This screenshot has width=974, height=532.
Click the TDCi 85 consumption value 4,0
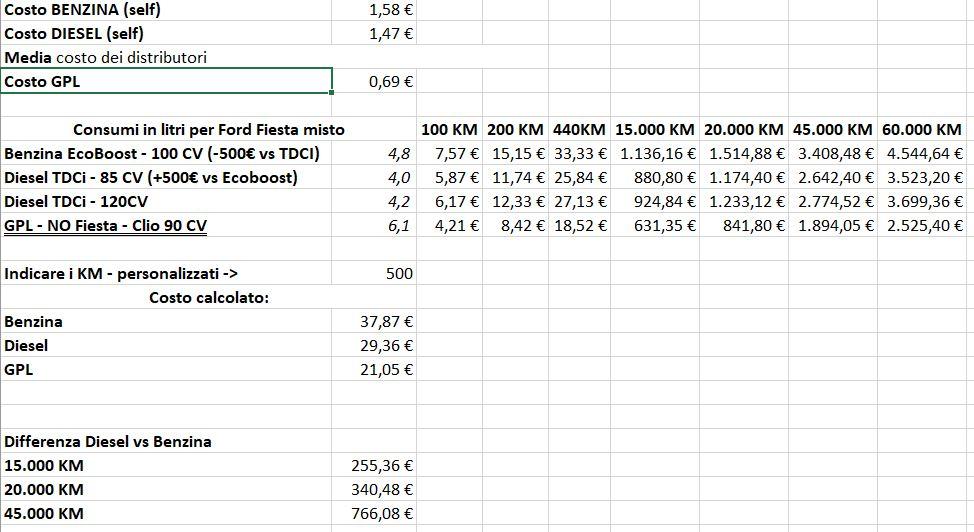tap(374, 178)
